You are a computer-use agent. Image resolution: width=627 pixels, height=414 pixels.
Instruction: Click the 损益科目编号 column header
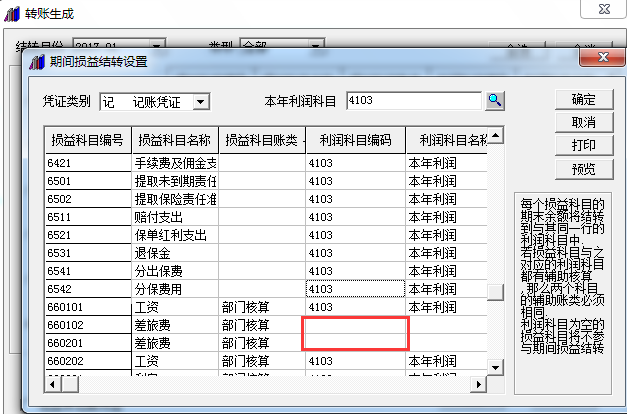[x=88, y=140]
